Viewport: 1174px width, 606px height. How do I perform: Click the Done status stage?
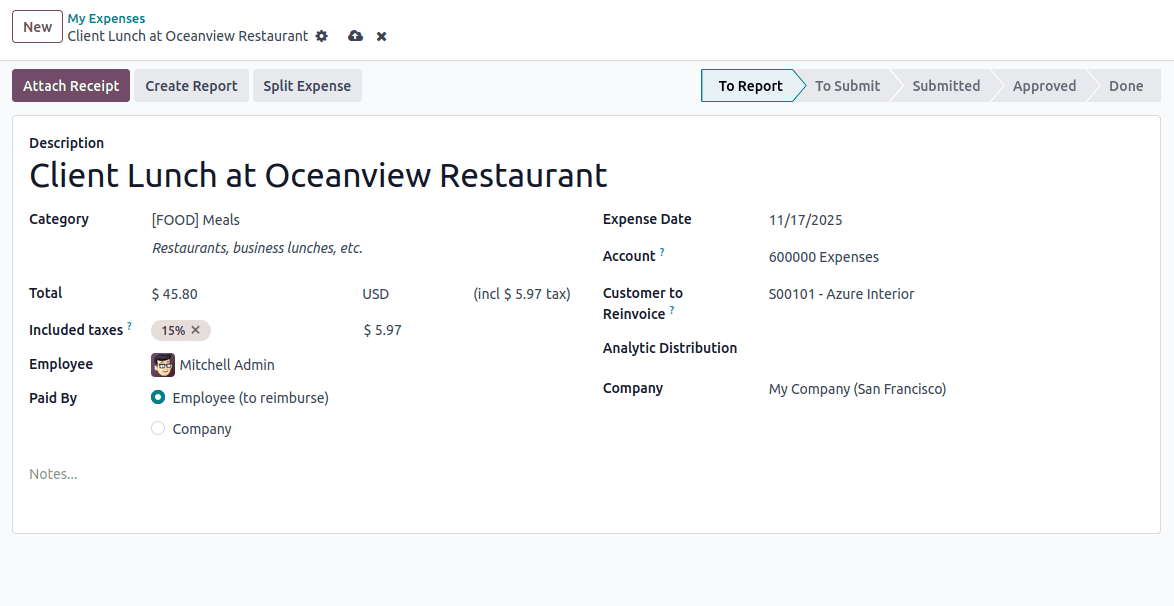(1125, 85)
